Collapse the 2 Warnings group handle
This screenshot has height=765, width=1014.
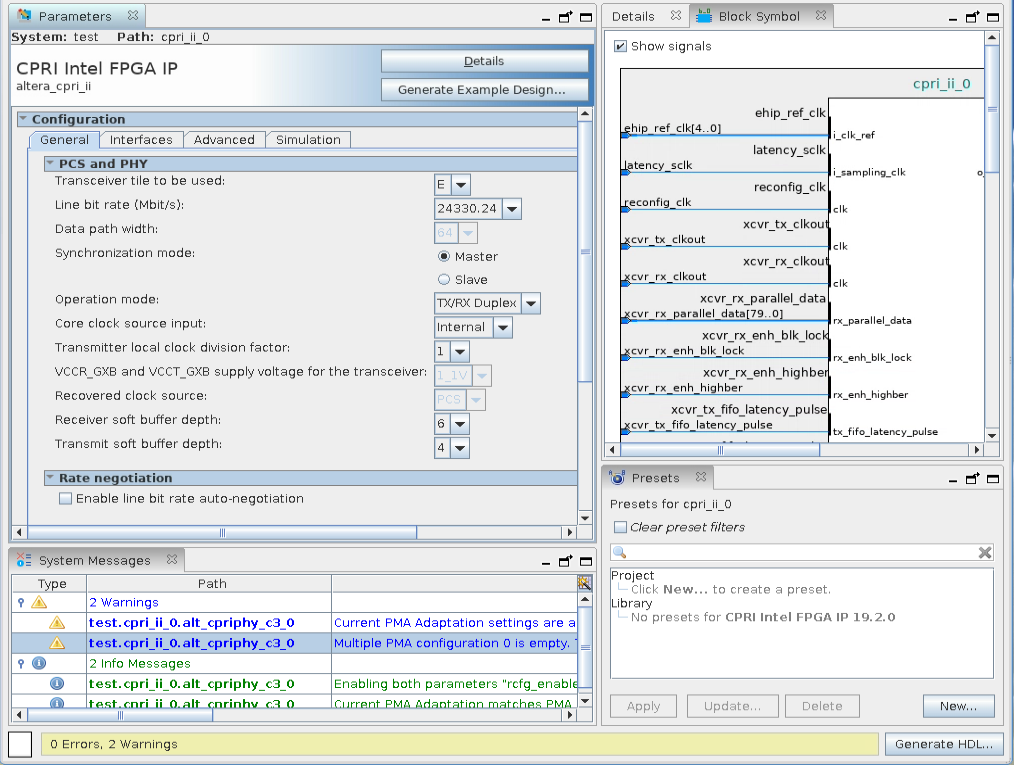pyautogui.click(x=21, y=603)
